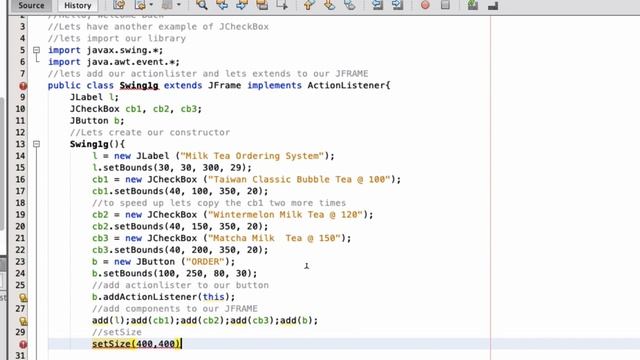Click "Matcha Milk Tea @ 150" string
The width and height of the screenshot is (640, 360).
tap(274, 238)
